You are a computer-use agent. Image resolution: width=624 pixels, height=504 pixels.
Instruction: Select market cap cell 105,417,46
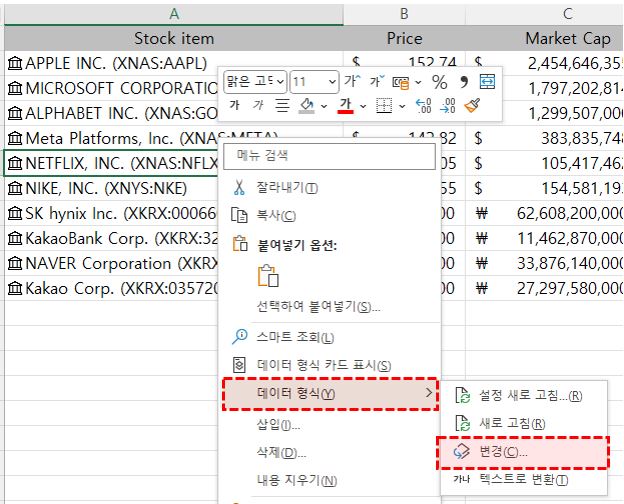click(x=545, y=163)
